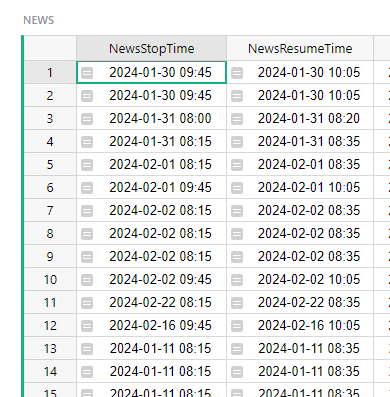Select stop time cell 2024-02-16 09:45

(x=151, y=325)
